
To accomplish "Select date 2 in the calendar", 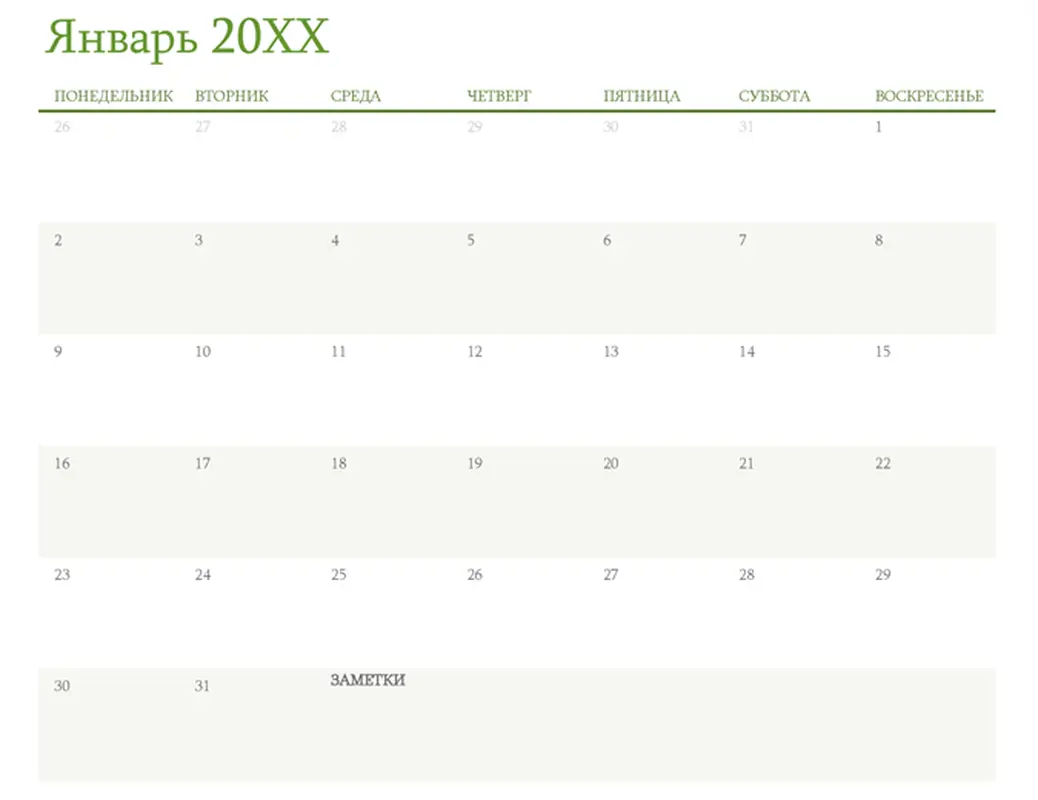I will click(x=58, y=240).
